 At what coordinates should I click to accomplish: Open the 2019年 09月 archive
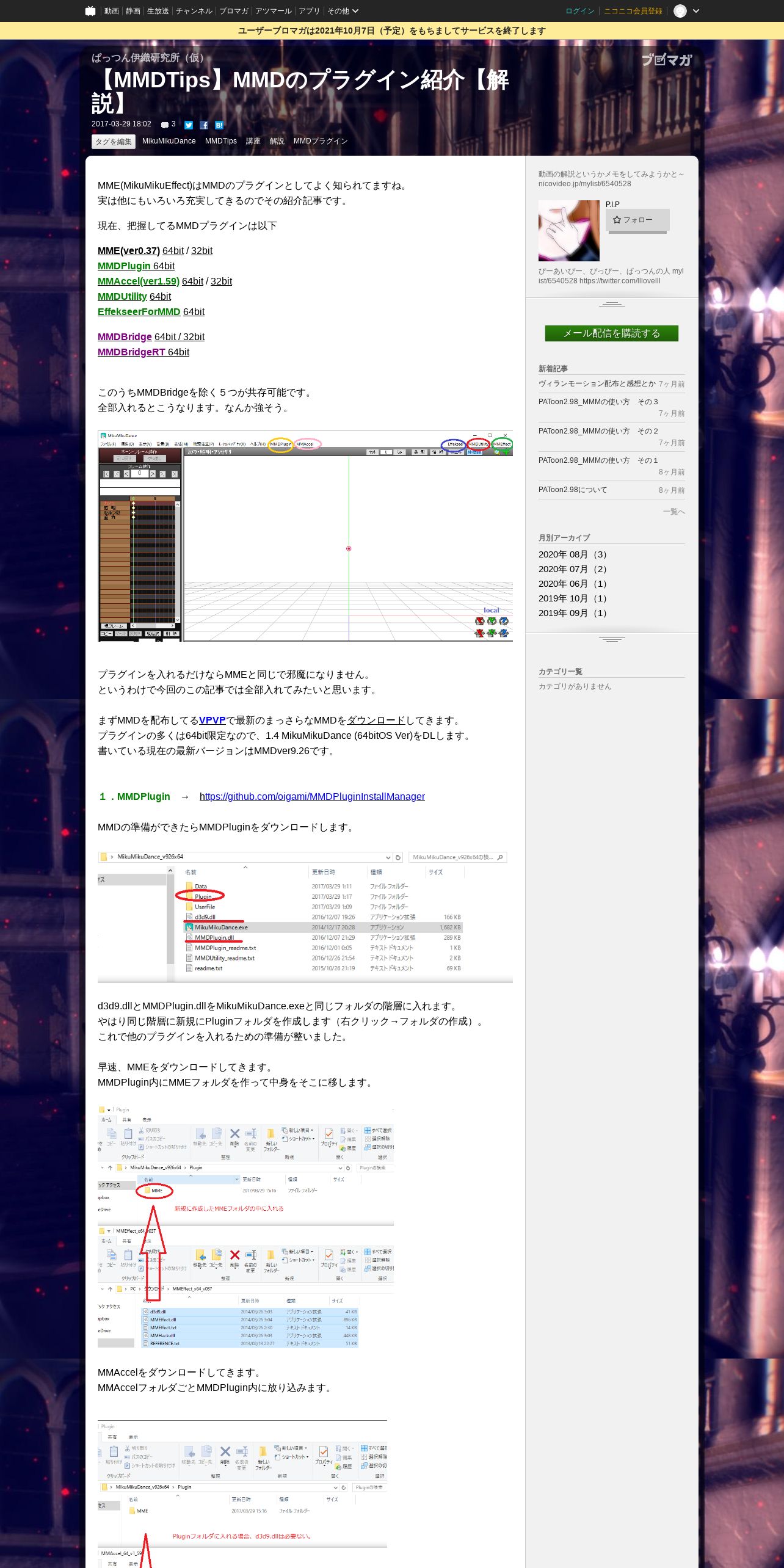pyautogui.click(x=573, y=613)
